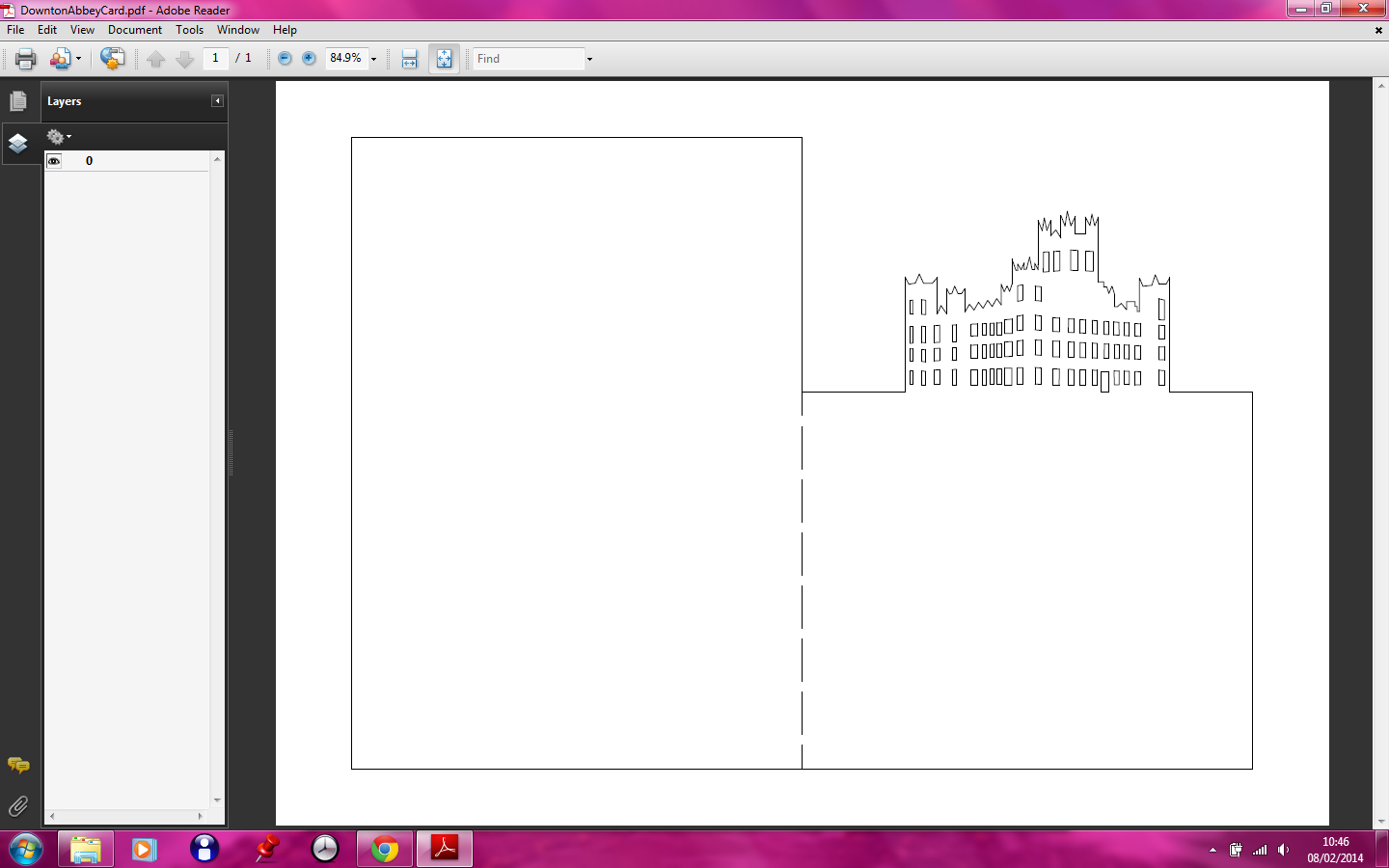Screen dimensions: 1389x868
Task: Open the Window menu
Action: coord(238,30)
